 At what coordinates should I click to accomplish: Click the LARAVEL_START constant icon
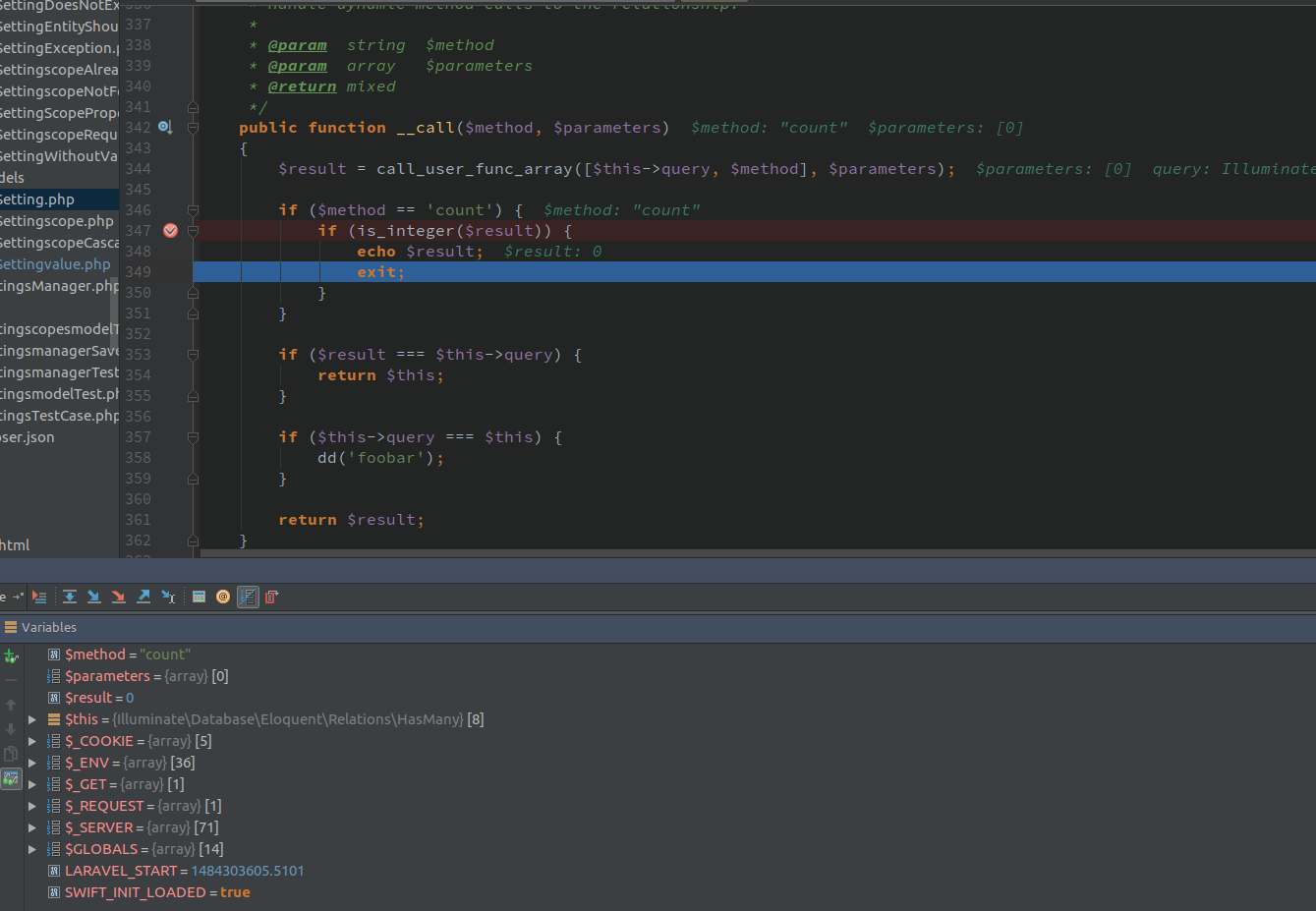tap(54, 871)
